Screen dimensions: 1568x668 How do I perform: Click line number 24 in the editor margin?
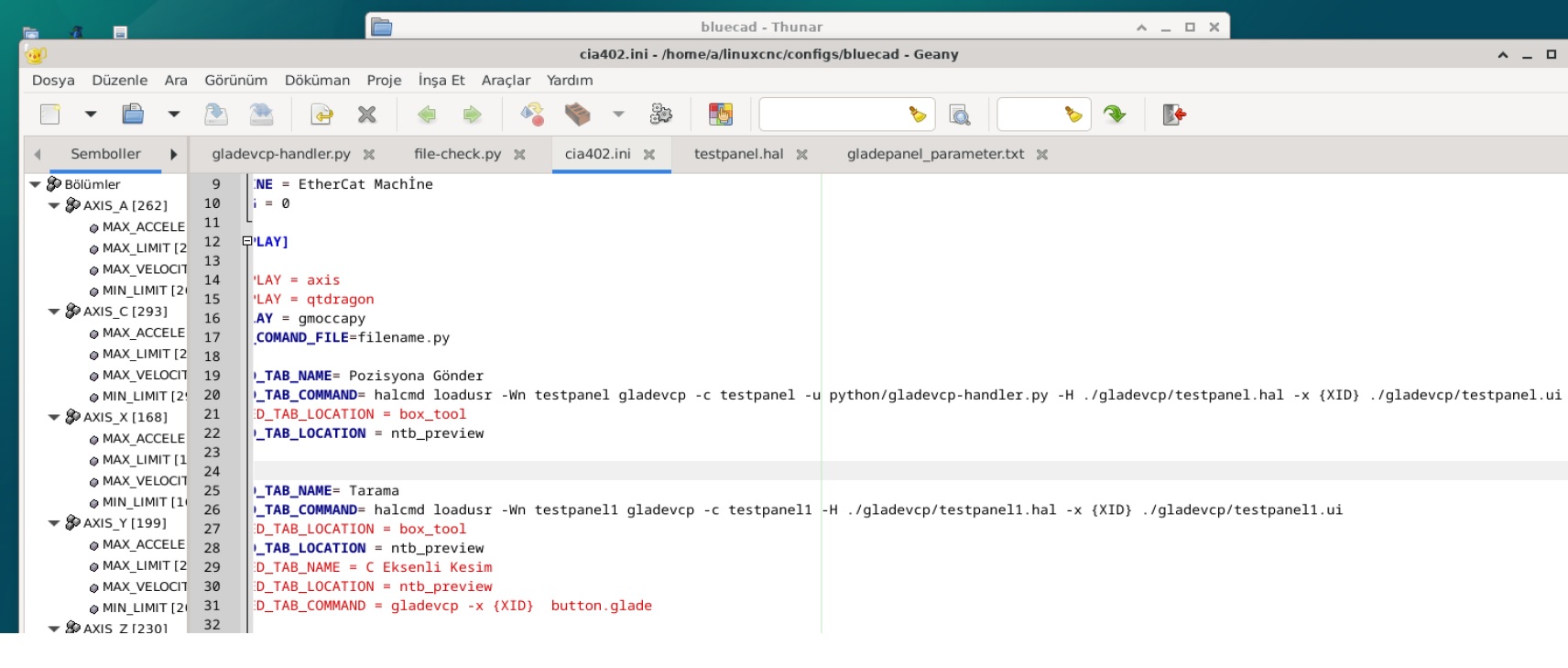212,471
